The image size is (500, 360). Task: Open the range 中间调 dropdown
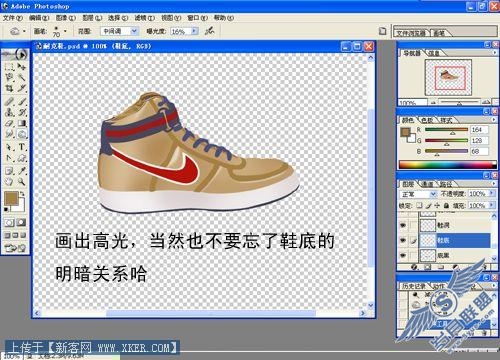[134, 31]
